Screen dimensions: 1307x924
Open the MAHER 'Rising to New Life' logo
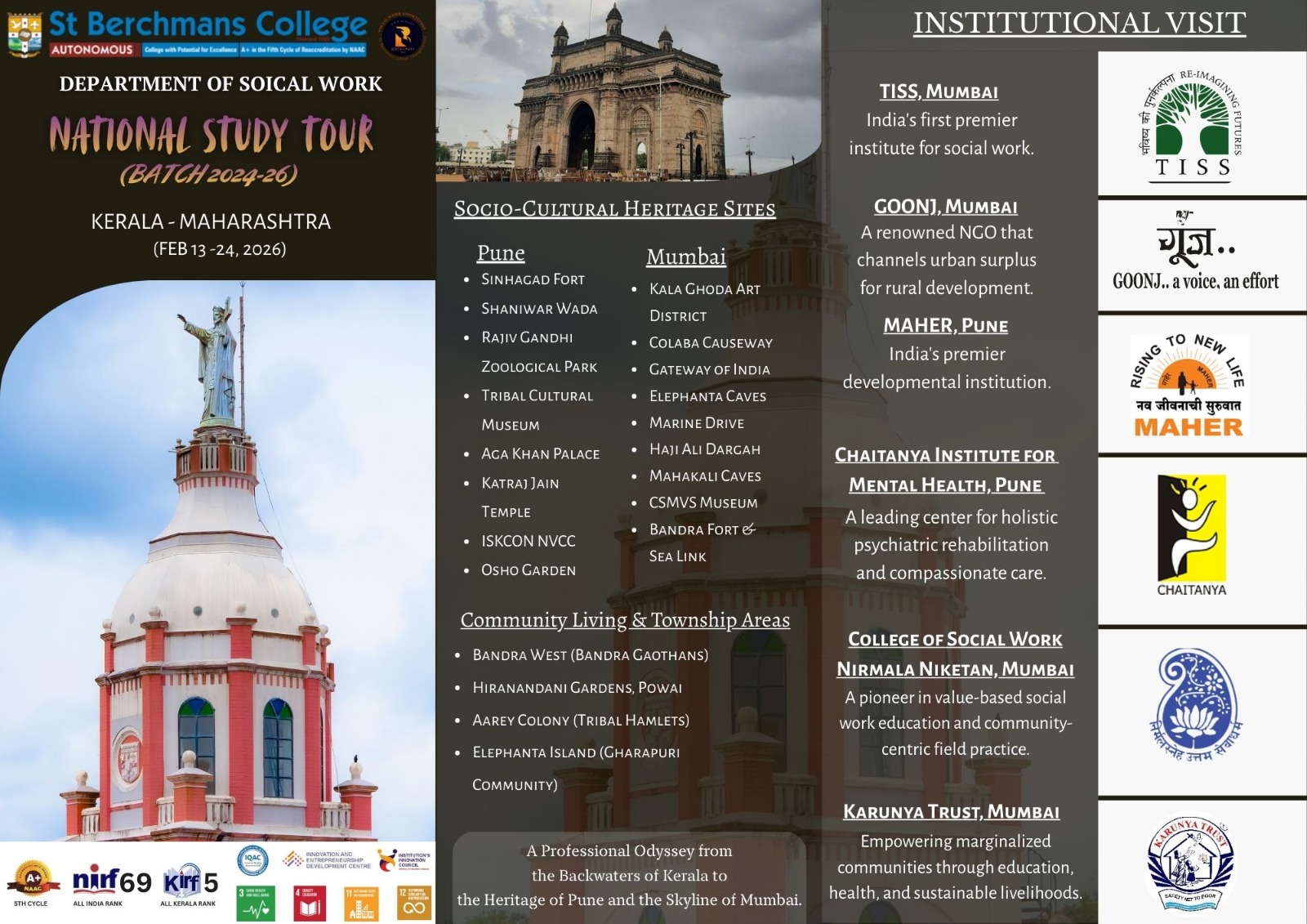pos(1189,385)
